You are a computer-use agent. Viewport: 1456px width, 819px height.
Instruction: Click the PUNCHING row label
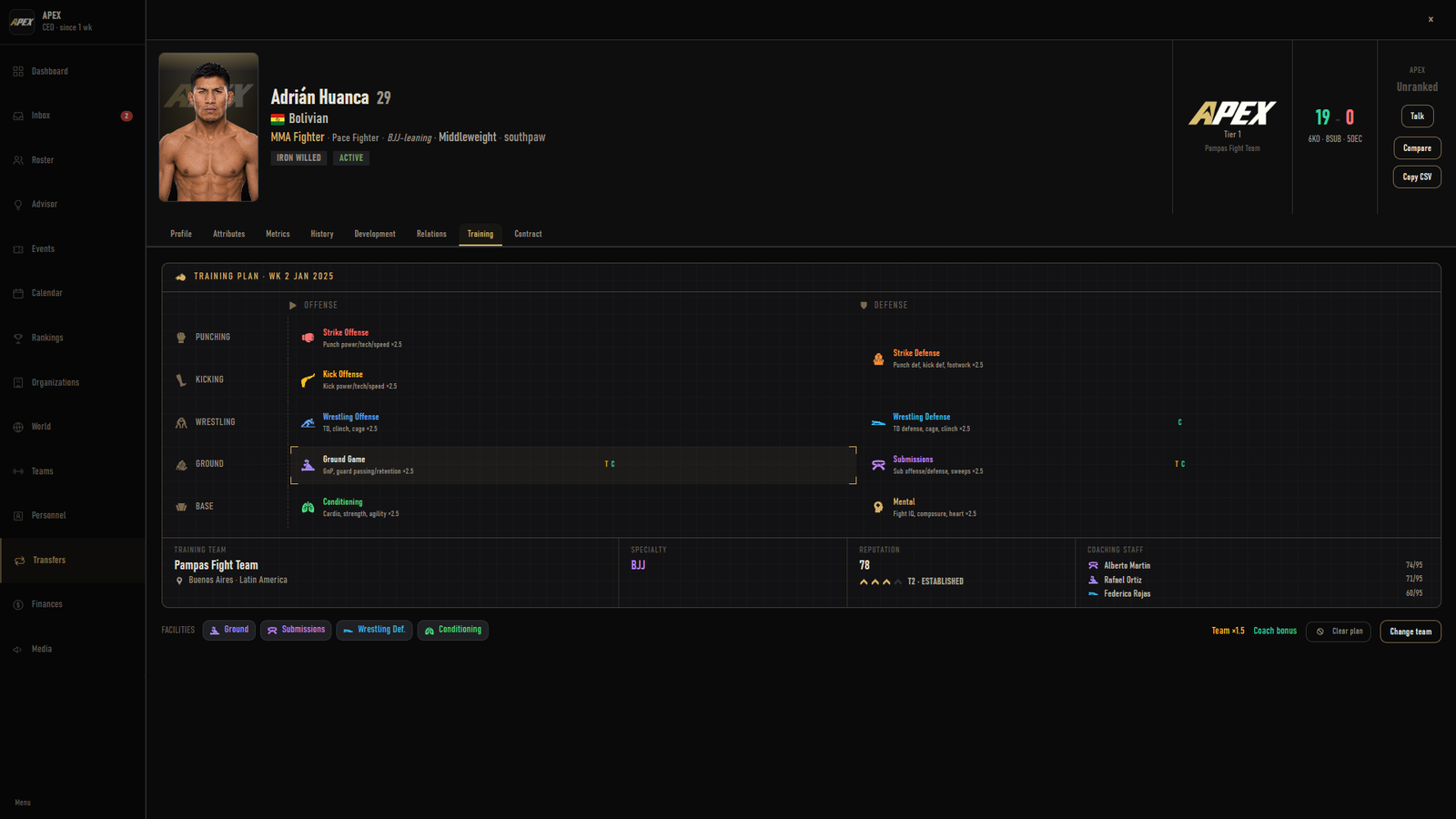tap(213, 338)
